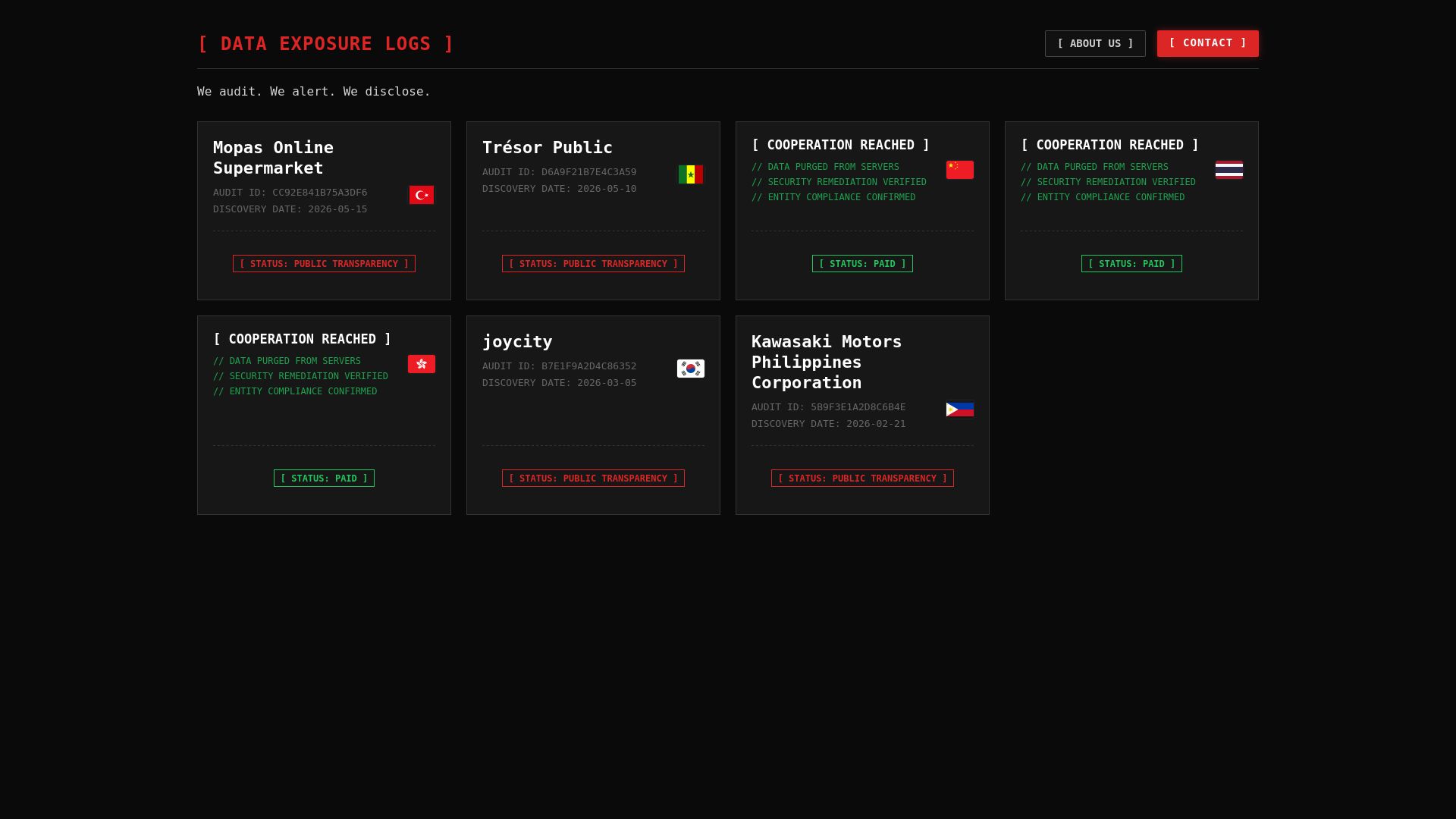Click the Turkey flag icon on Mopas card
Image resolution: width=1456 pixels, height=819 pixels.
click(422, 195)
